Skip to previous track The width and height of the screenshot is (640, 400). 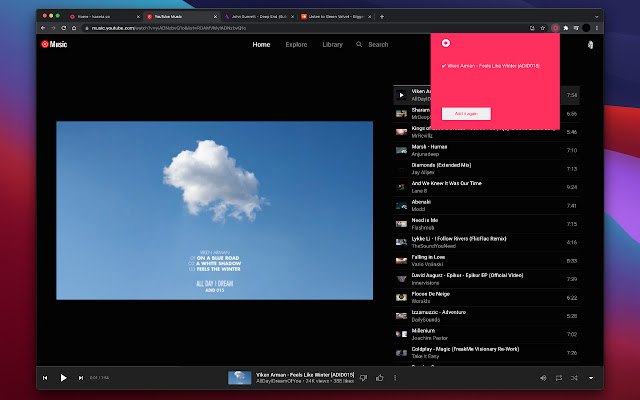(45, 378)
